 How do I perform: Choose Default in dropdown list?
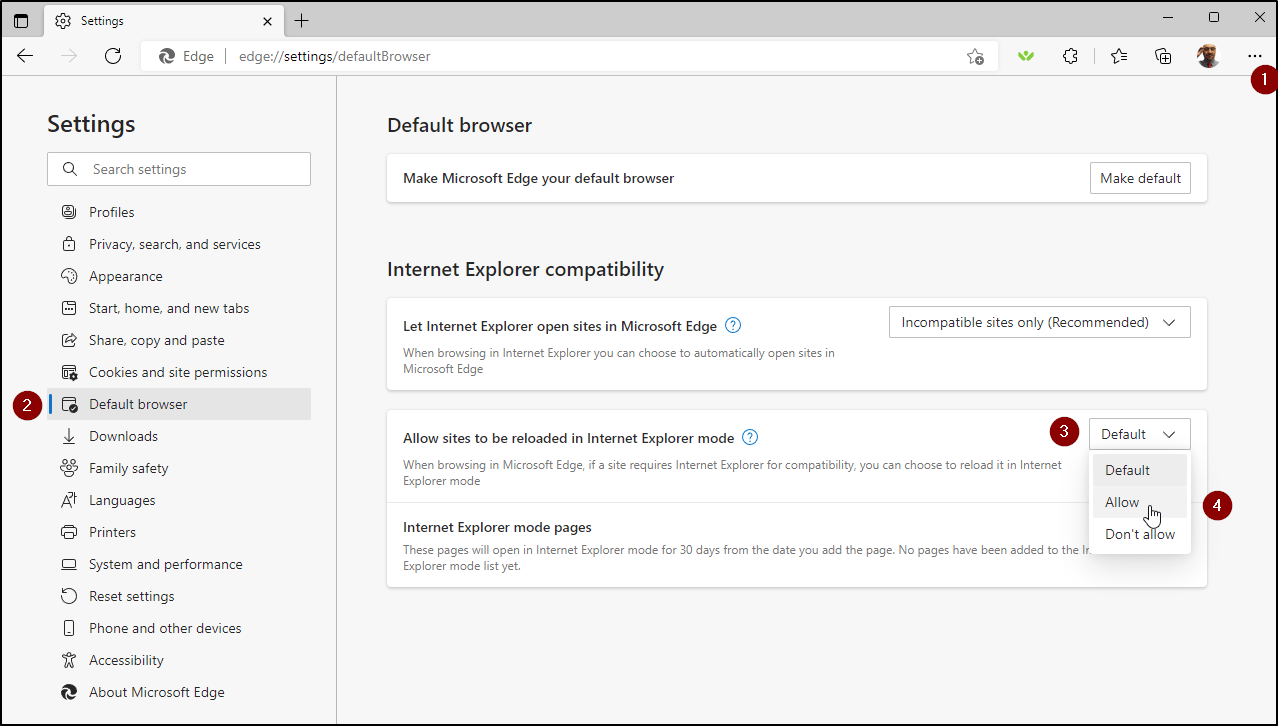[x=1140, y=470]
